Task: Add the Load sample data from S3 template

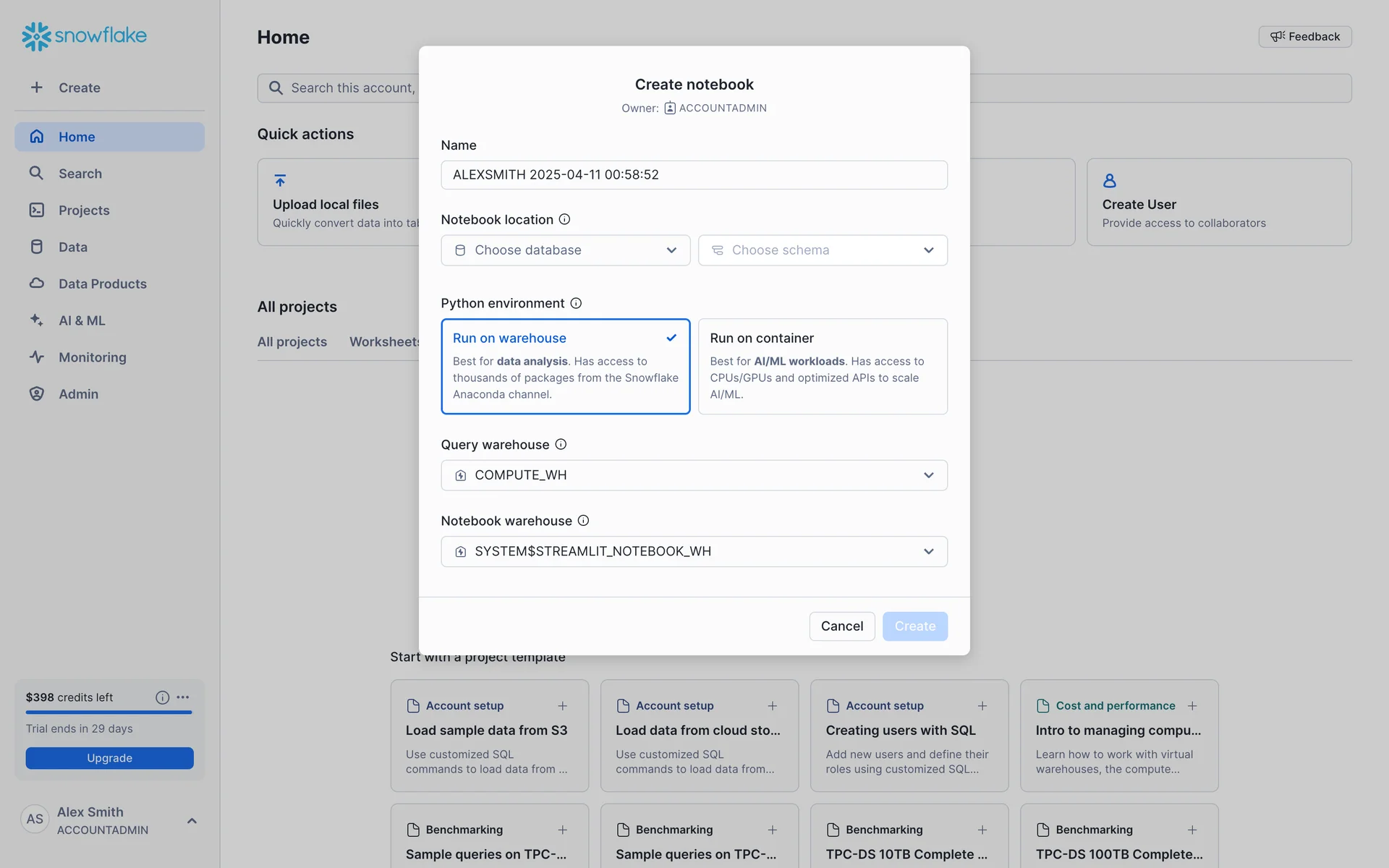Action: coord(562,706)
